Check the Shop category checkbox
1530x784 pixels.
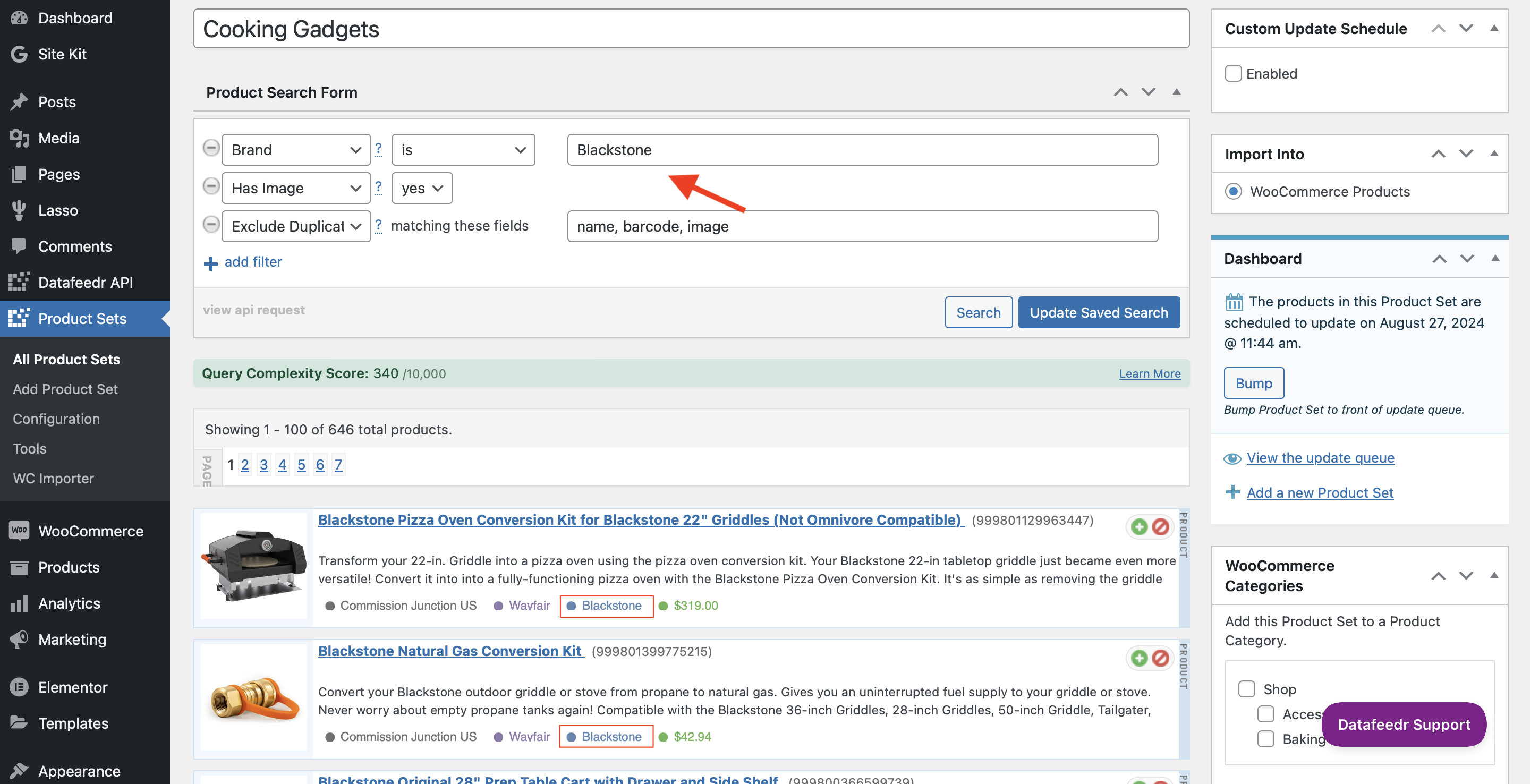1247,689
